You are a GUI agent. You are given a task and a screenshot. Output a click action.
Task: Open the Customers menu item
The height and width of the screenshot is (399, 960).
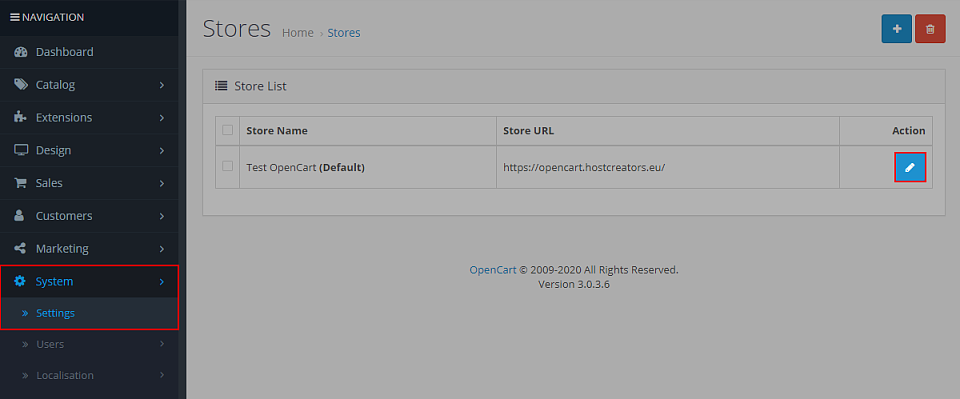(x=89, y=216)
